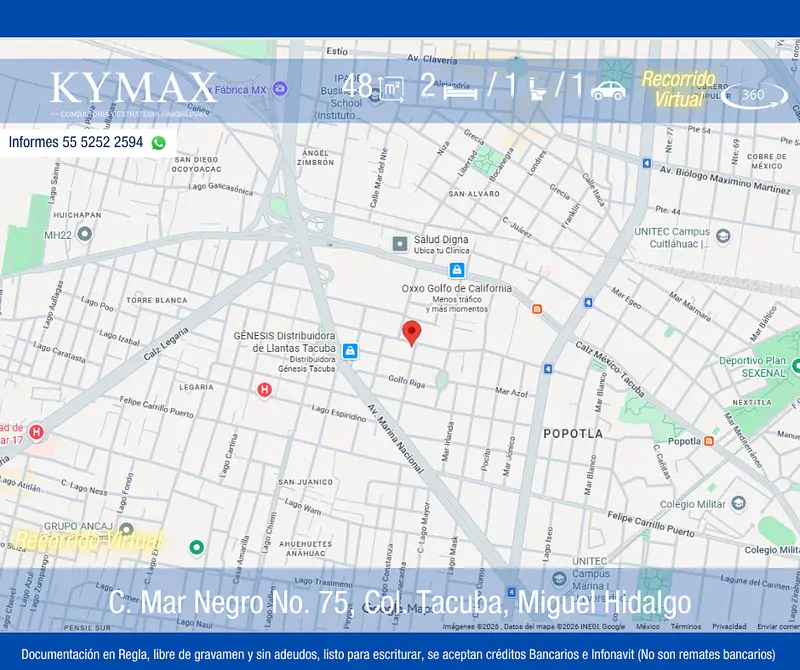This screenshot has height=670, width=800.
Task: Click the toilet bathroom icon in header
Action: coord(537,89)
